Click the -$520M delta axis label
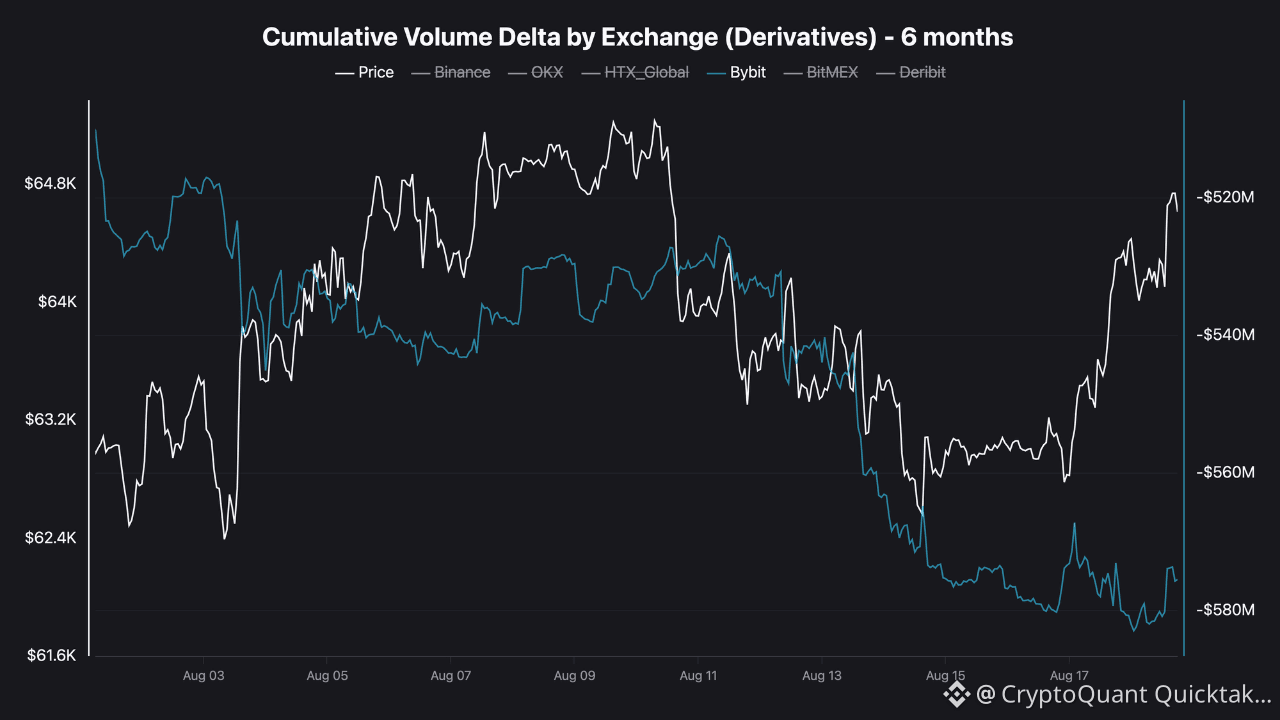 pos(1225,198)
